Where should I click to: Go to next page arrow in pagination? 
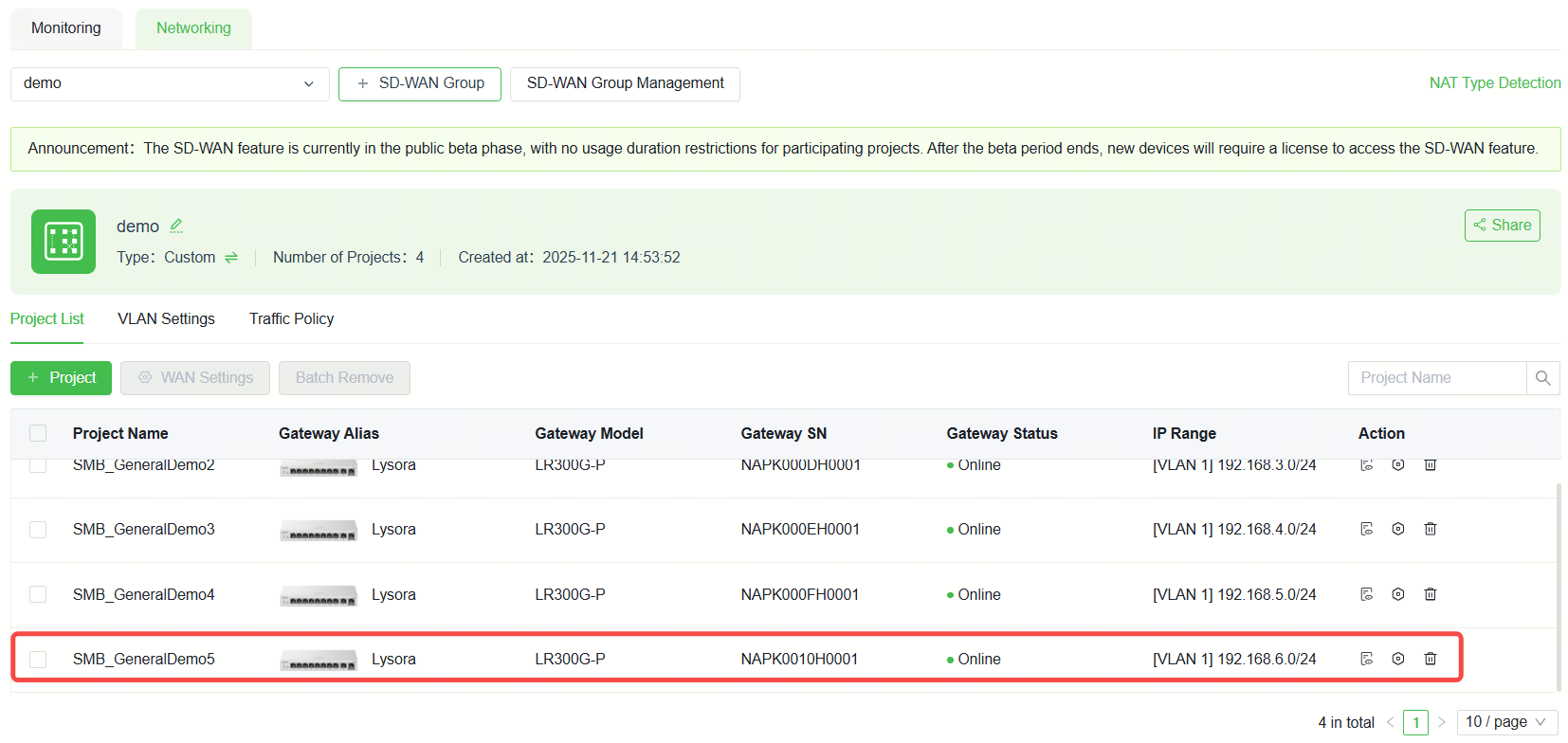click(1442, 722)
